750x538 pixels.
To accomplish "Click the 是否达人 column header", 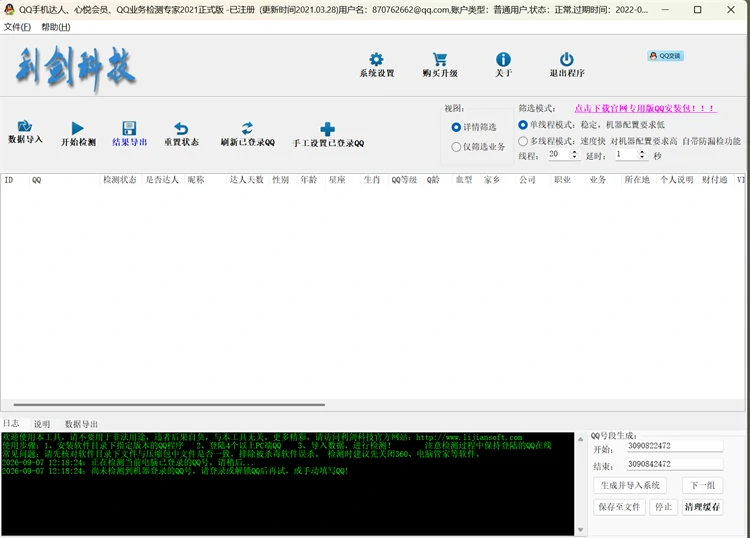I will [162, 180].
